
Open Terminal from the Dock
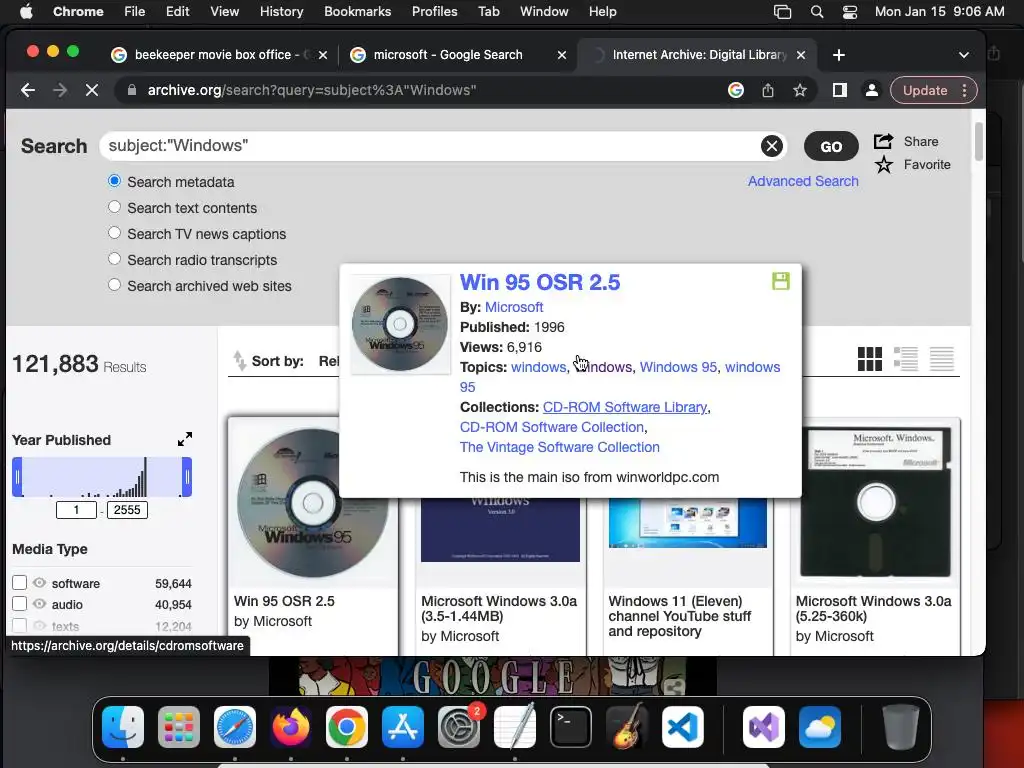click(x=571, y=727)
